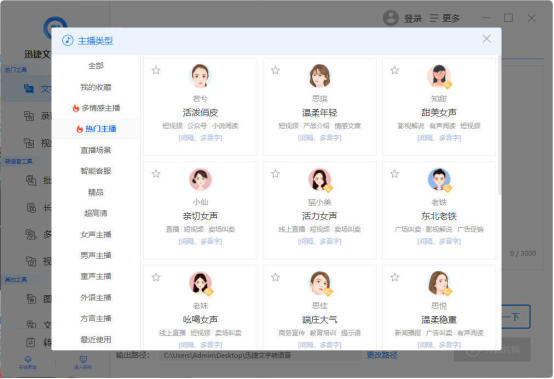Click the 批 tool icon in the main sidebar
Viewport: 554px width, 379px height.
point(31,180)
